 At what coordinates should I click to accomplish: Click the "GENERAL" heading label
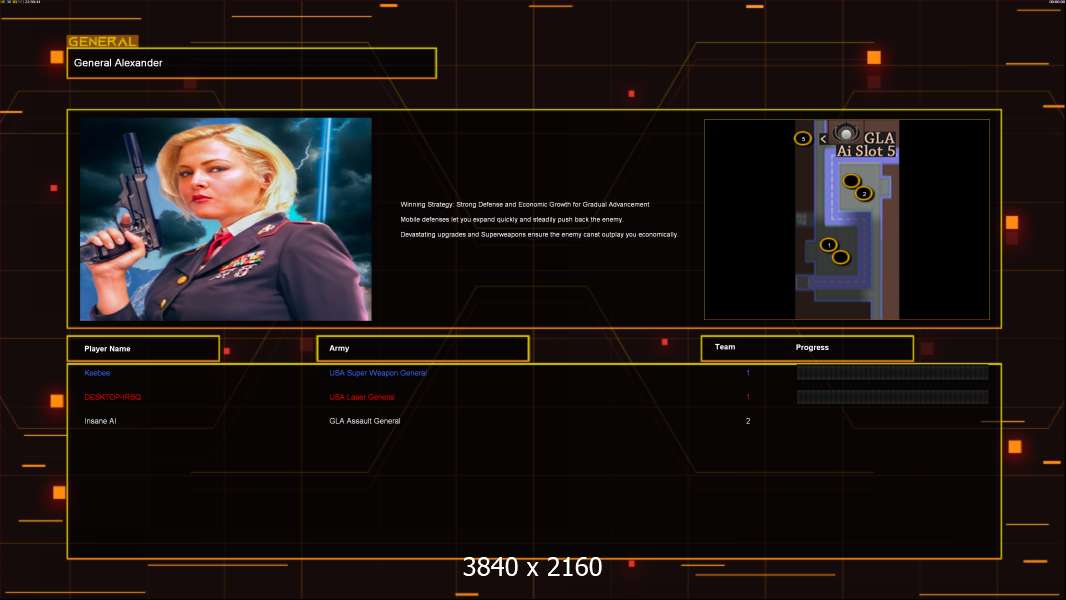coord(103,41)
